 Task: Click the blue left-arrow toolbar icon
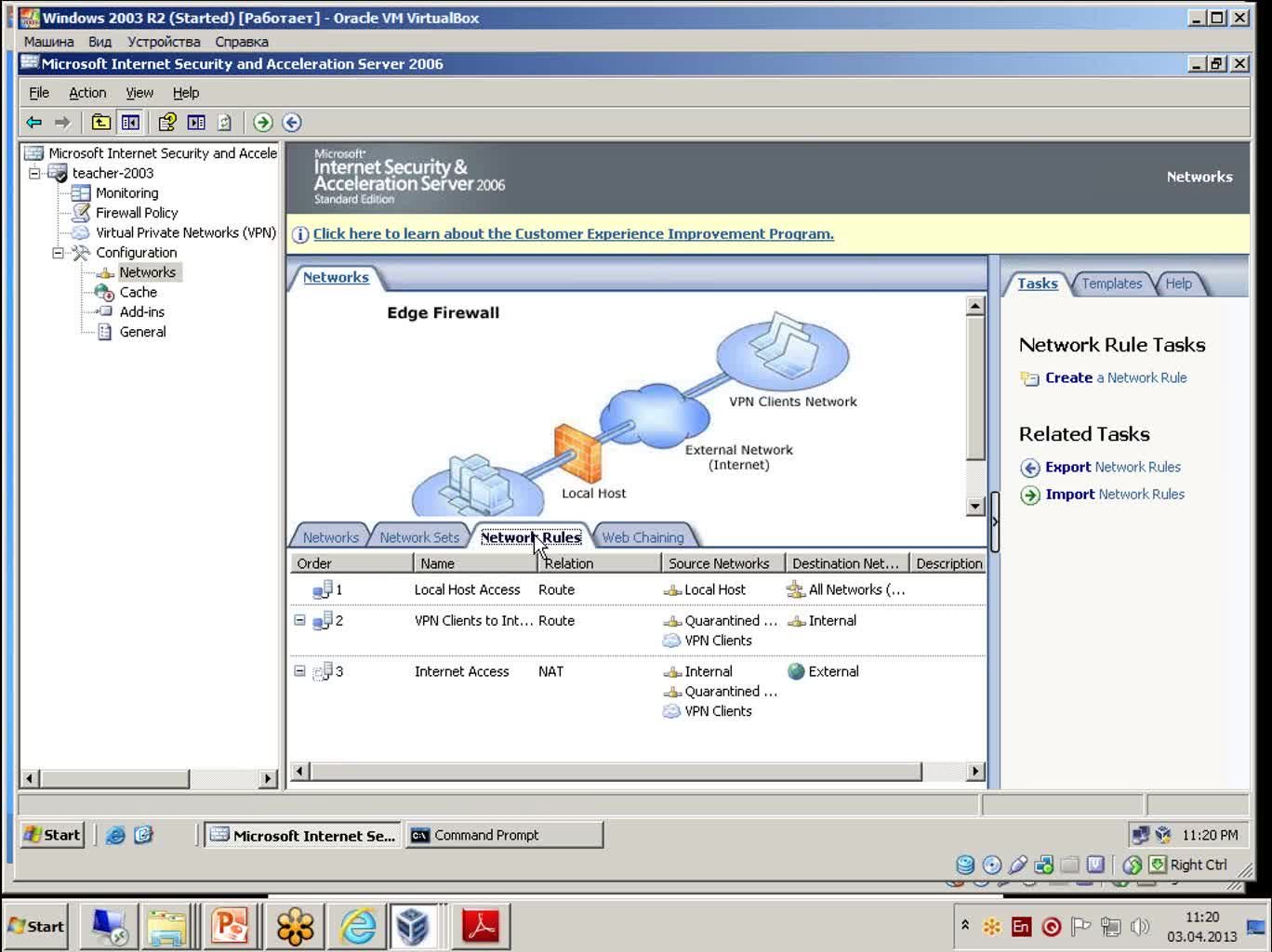(292, 122)
